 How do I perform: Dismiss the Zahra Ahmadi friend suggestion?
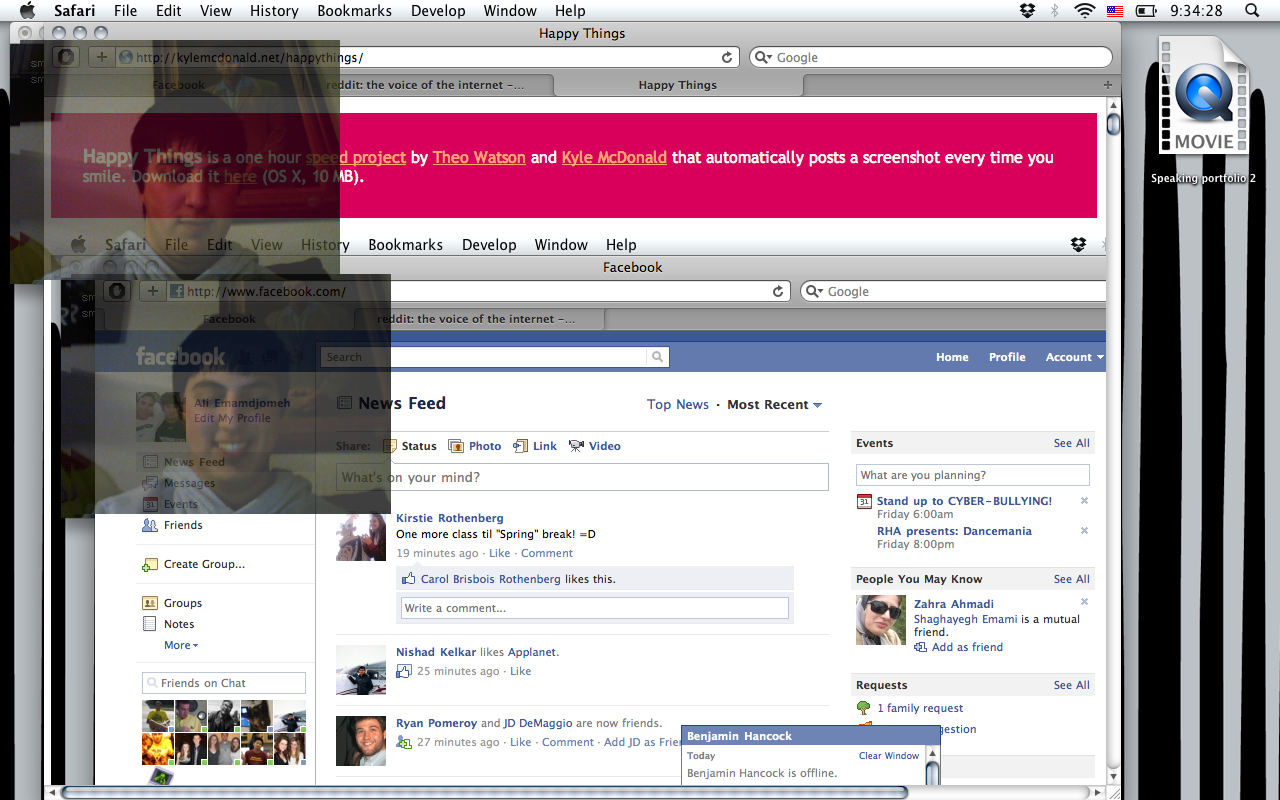[x=1084, y=602]
